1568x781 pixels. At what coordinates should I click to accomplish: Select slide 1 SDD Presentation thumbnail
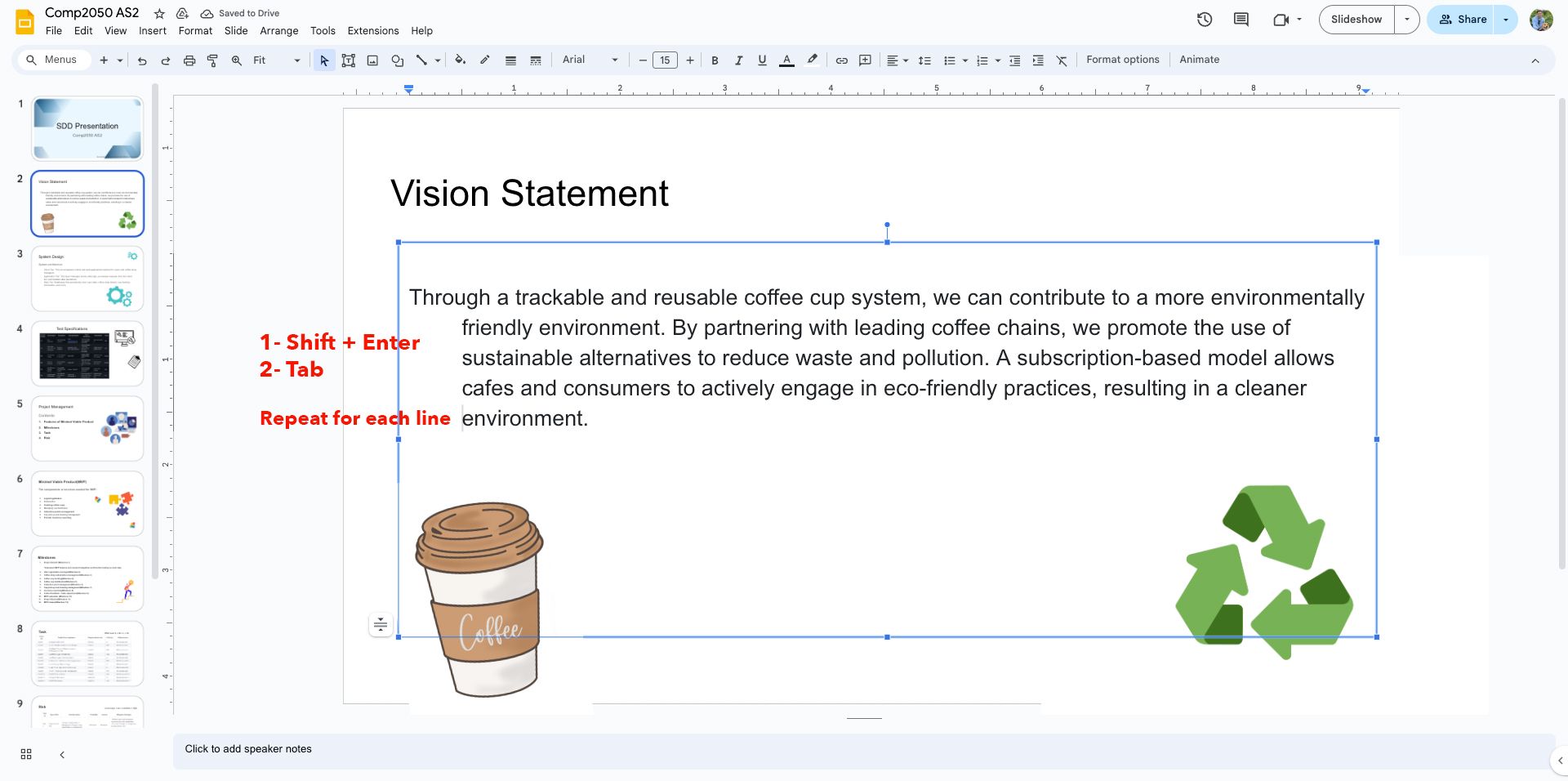coord(87,128)
